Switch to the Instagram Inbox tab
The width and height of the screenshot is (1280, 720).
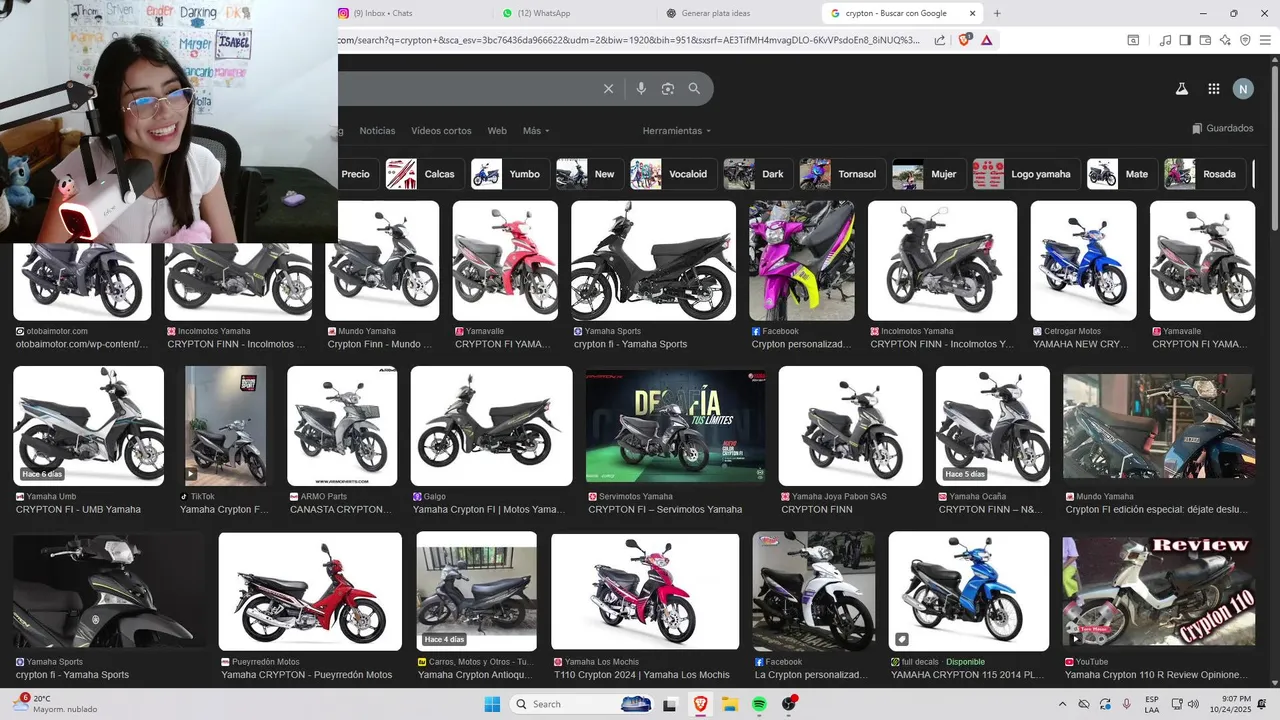click(x=410, y=13)
